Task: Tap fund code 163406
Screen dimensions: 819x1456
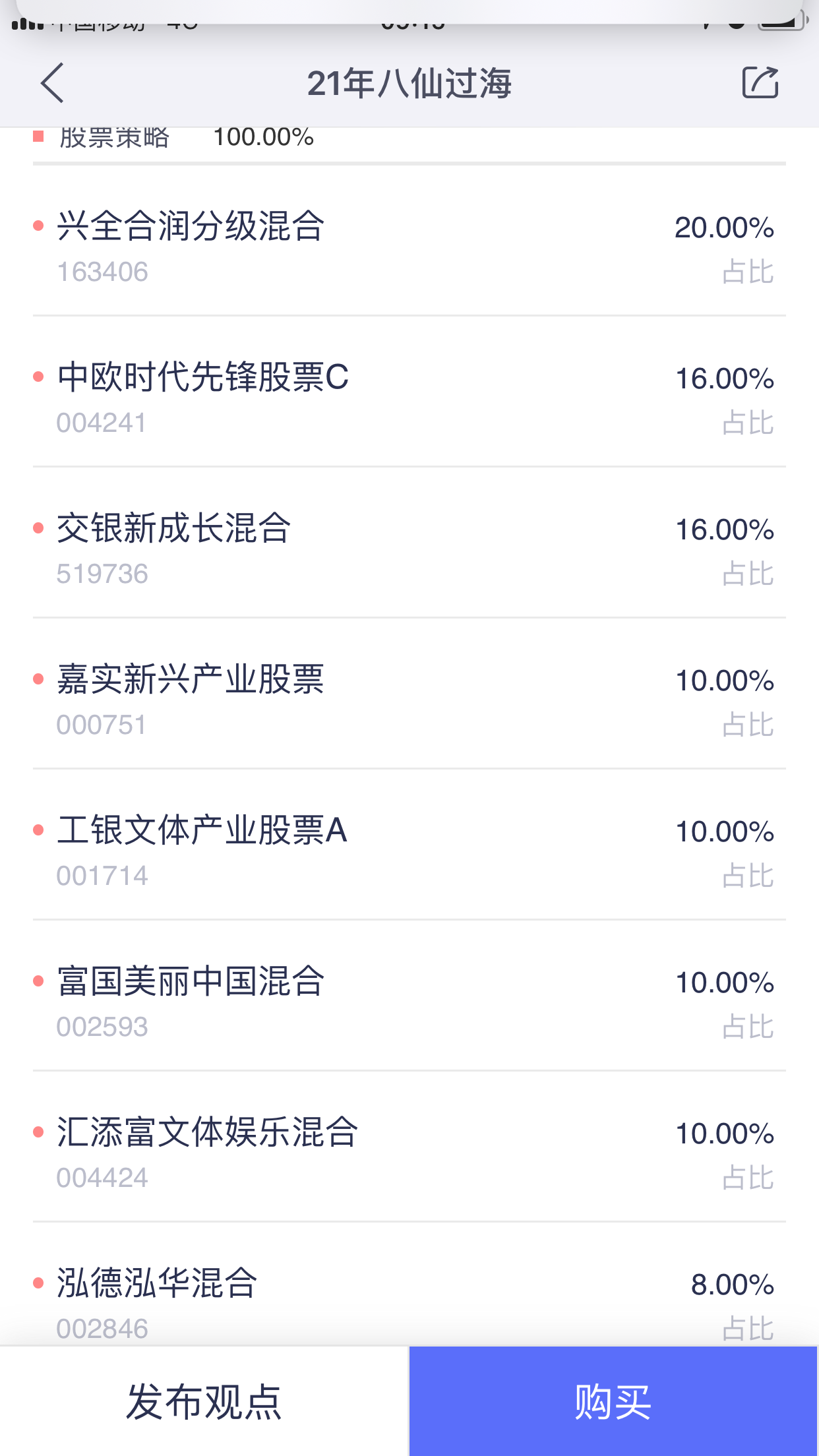Action: pos(102,272)
